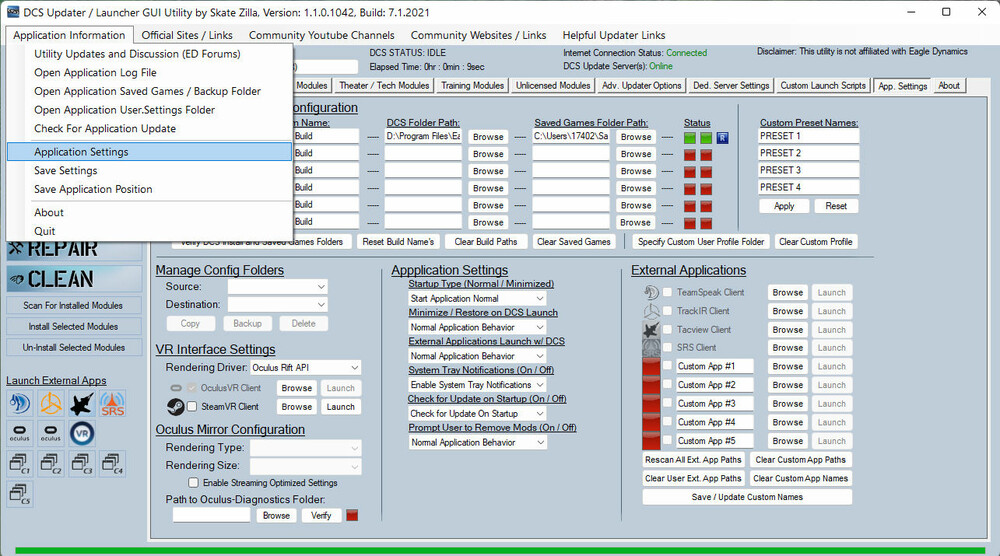Click the TeamSpeak logo in External Applications
The width and height of the screenshot is (1000, 556).
coord(651,293)
